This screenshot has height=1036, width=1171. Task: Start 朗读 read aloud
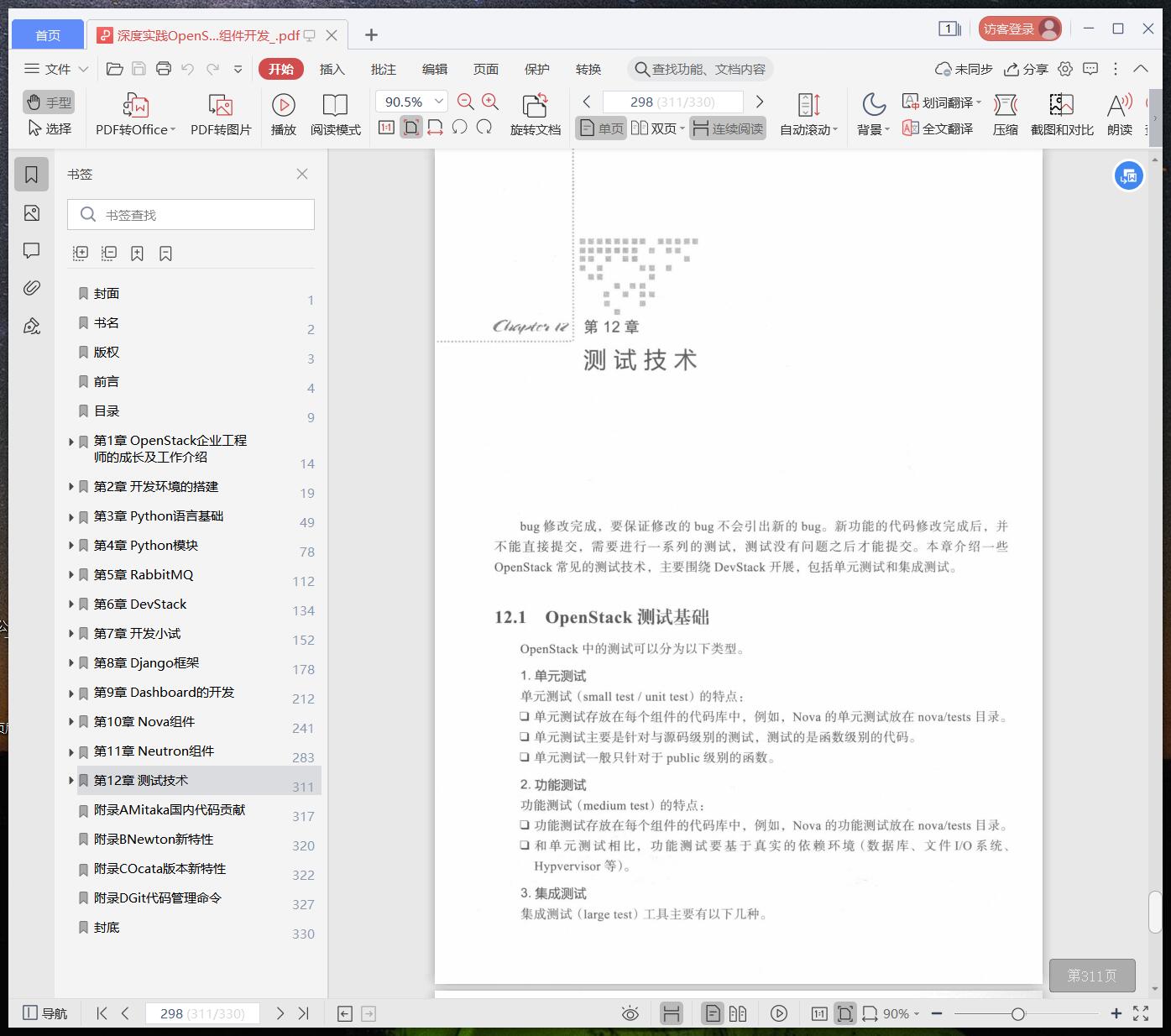pyautogui.click(x=1120, y=115)
